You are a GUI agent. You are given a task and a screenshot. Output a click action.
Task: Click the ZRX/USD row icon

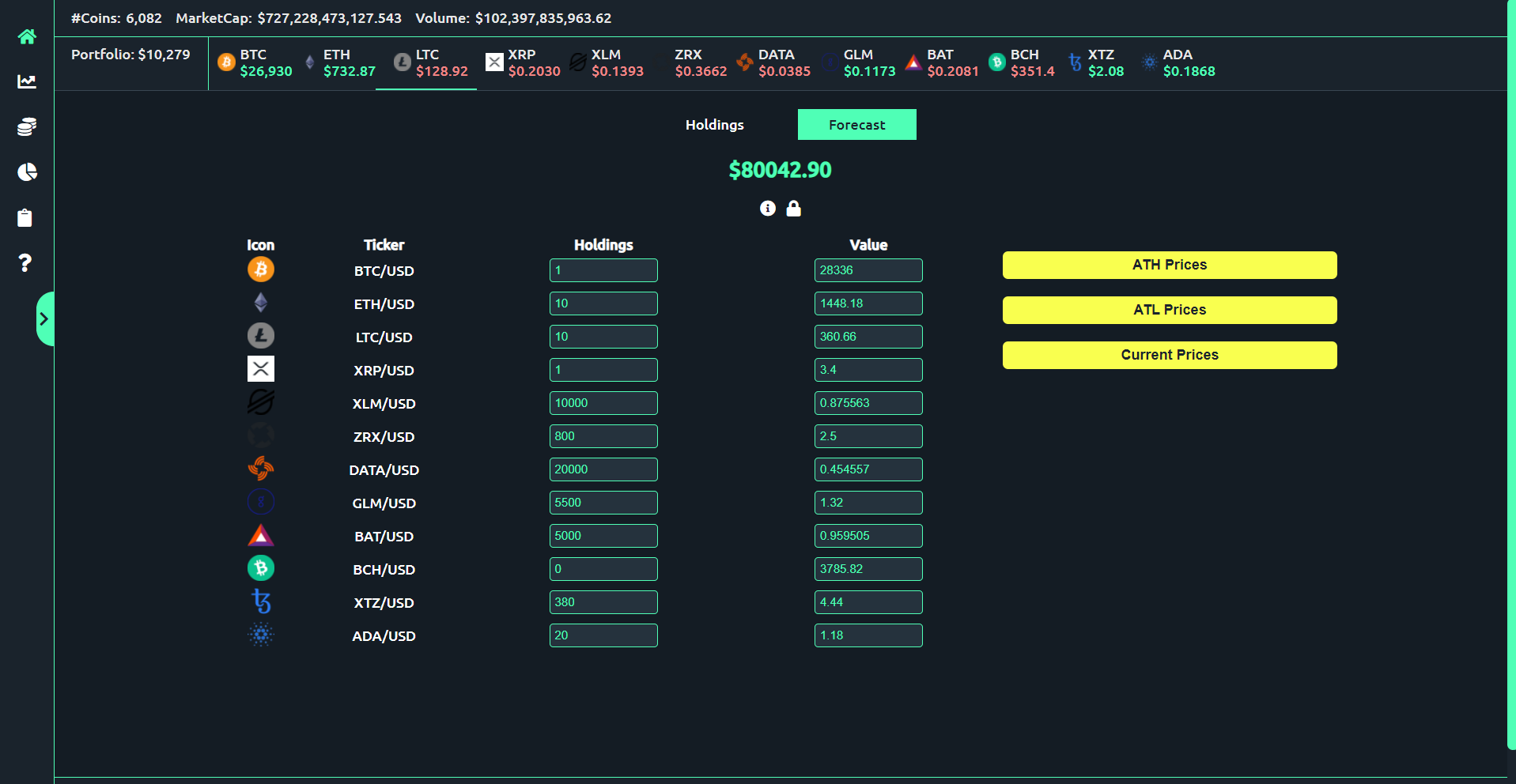pyautogui.click(x=261, y=435)
